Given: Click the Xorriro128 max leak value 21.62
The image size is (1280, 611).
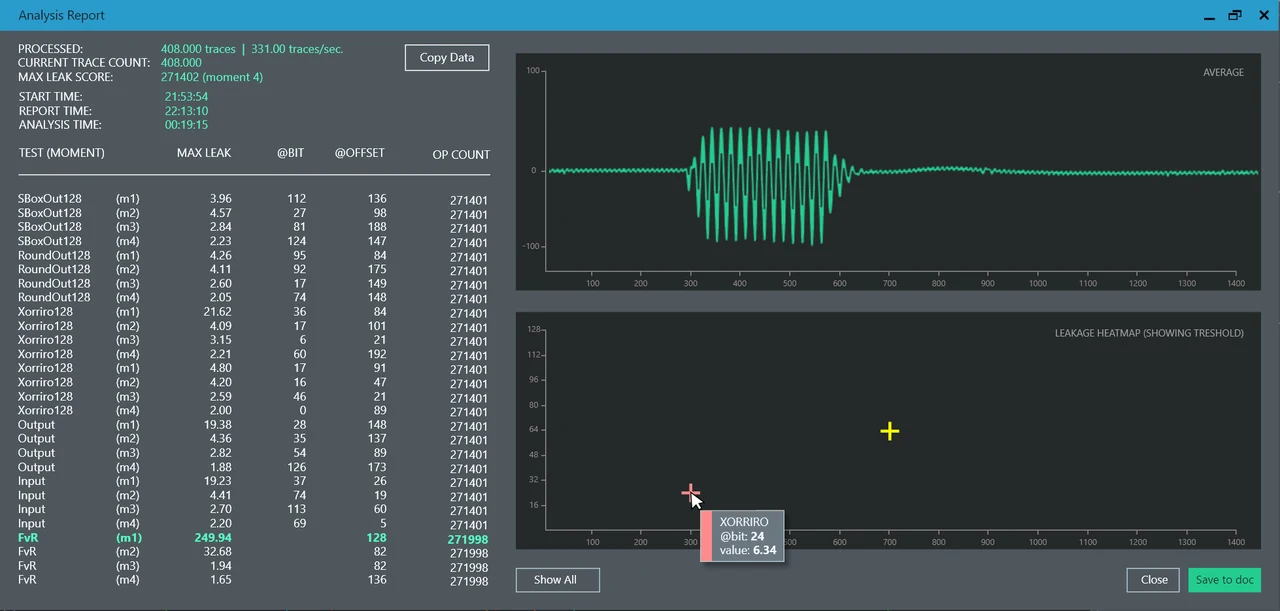Looking at the screenshot, I should (x=218, y=312).
